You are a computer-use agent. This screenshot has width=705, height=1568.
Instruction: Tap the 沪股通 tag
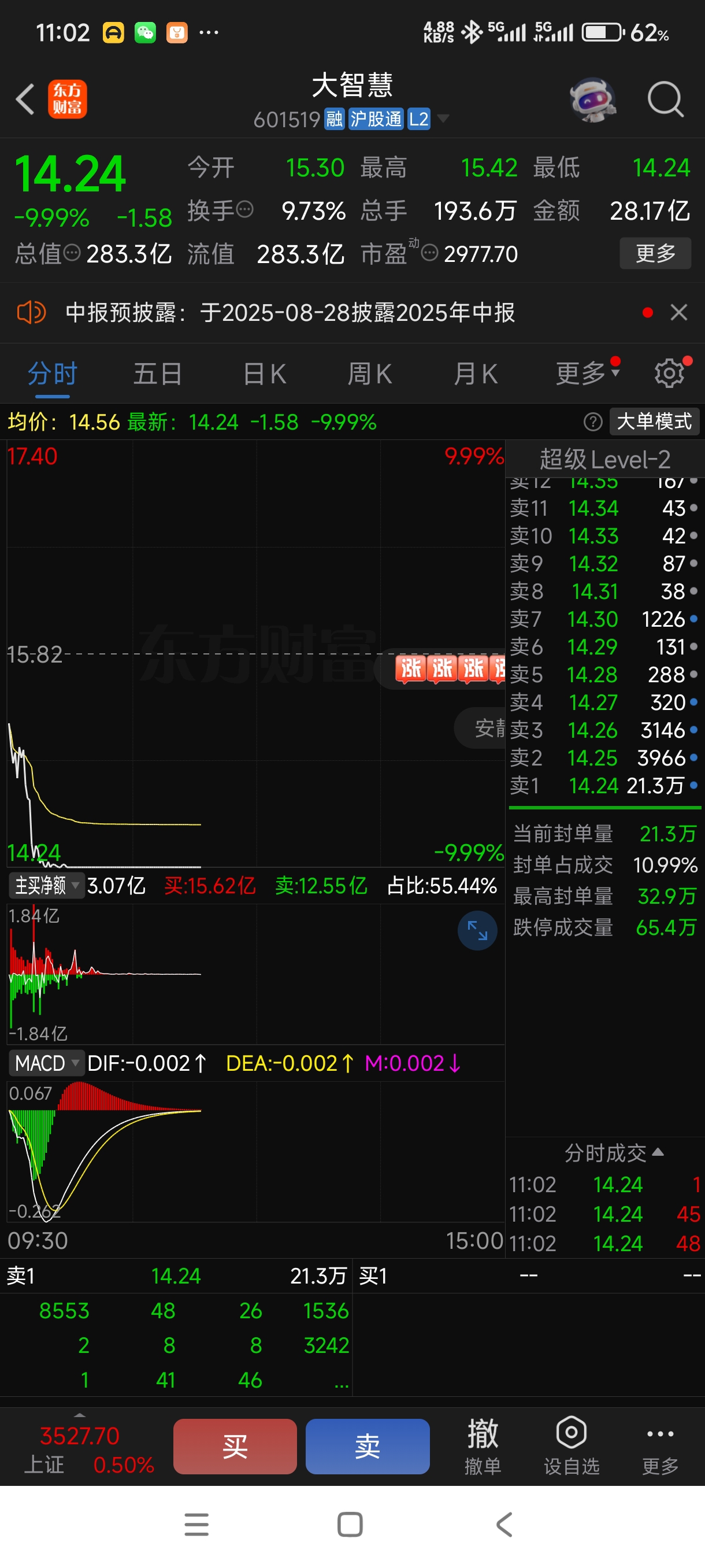tap(376, 119)
